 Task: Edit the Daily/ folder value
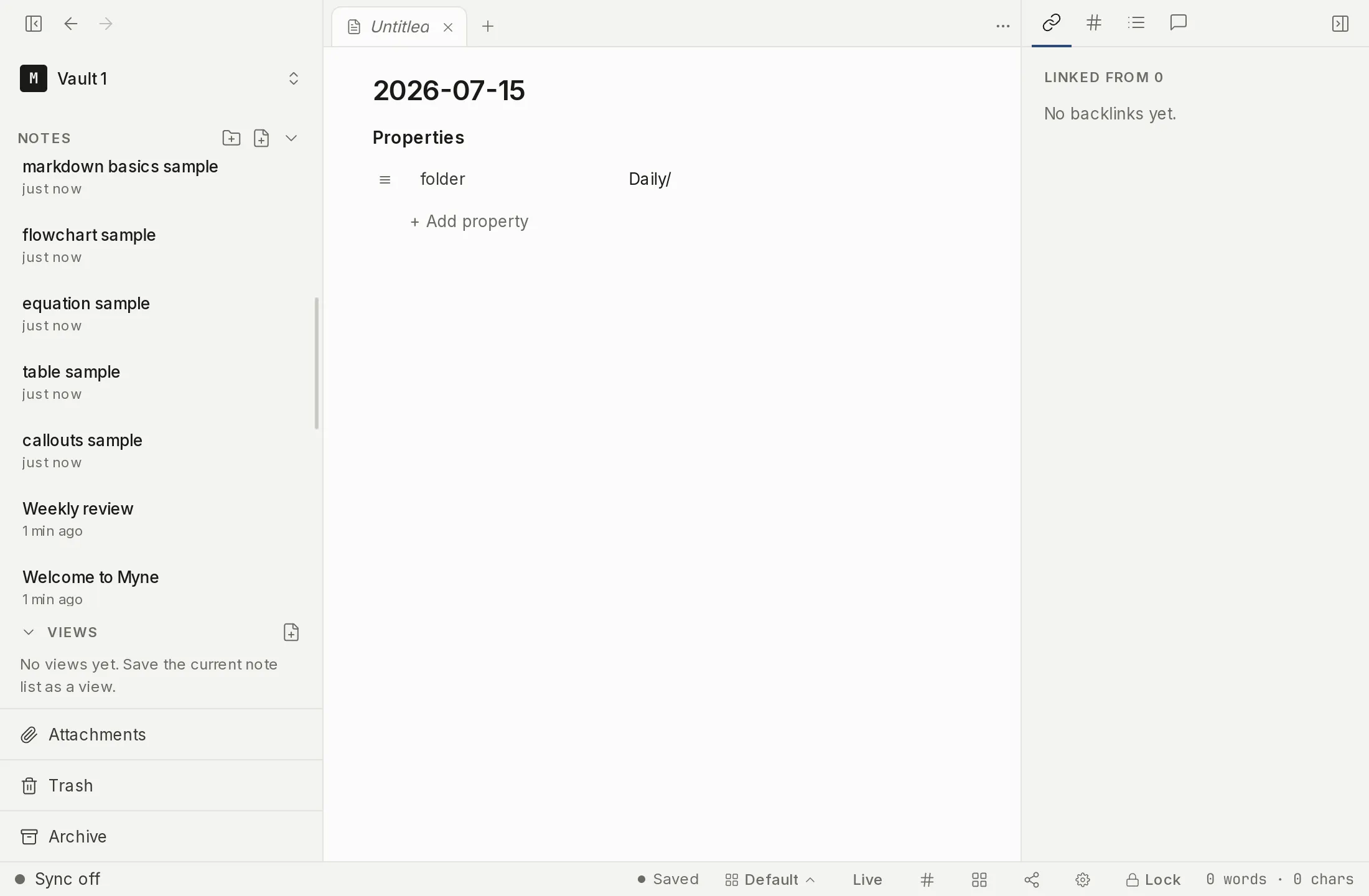click(650, 179)
